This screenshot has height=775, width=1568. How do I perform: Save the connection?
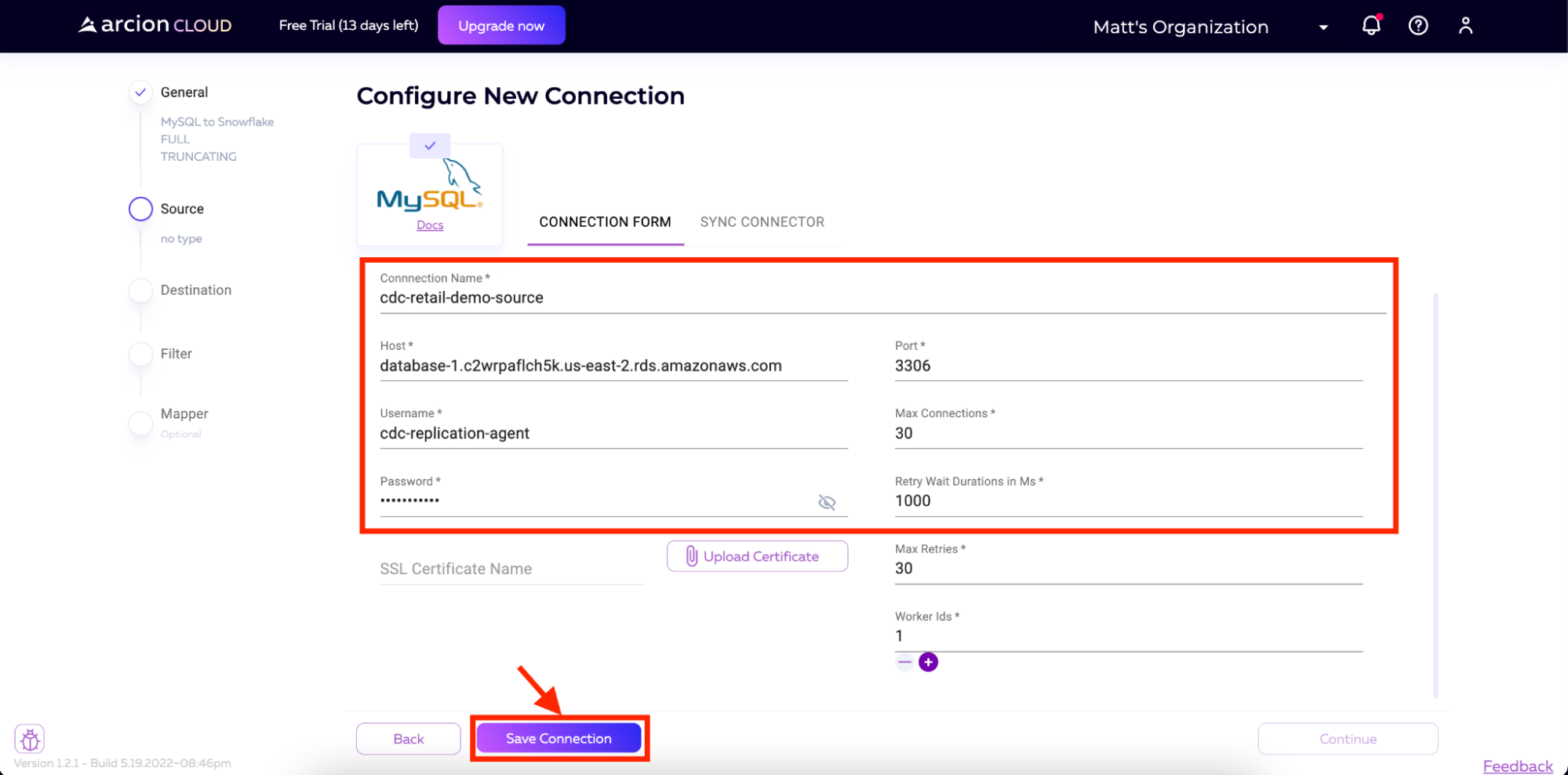(558, 738)
